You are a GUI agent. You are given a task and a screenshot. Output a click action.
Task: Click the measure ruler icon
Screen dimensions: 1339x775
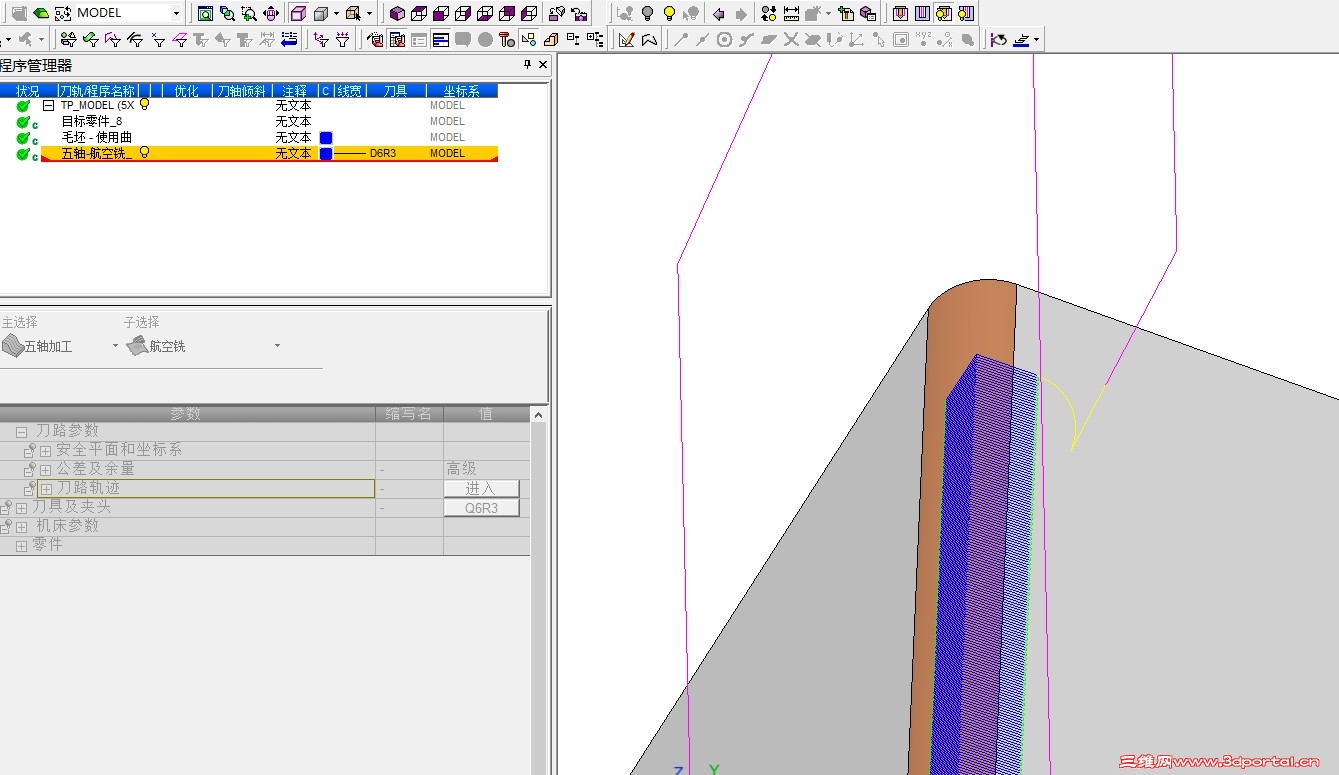tap(791, 14)
